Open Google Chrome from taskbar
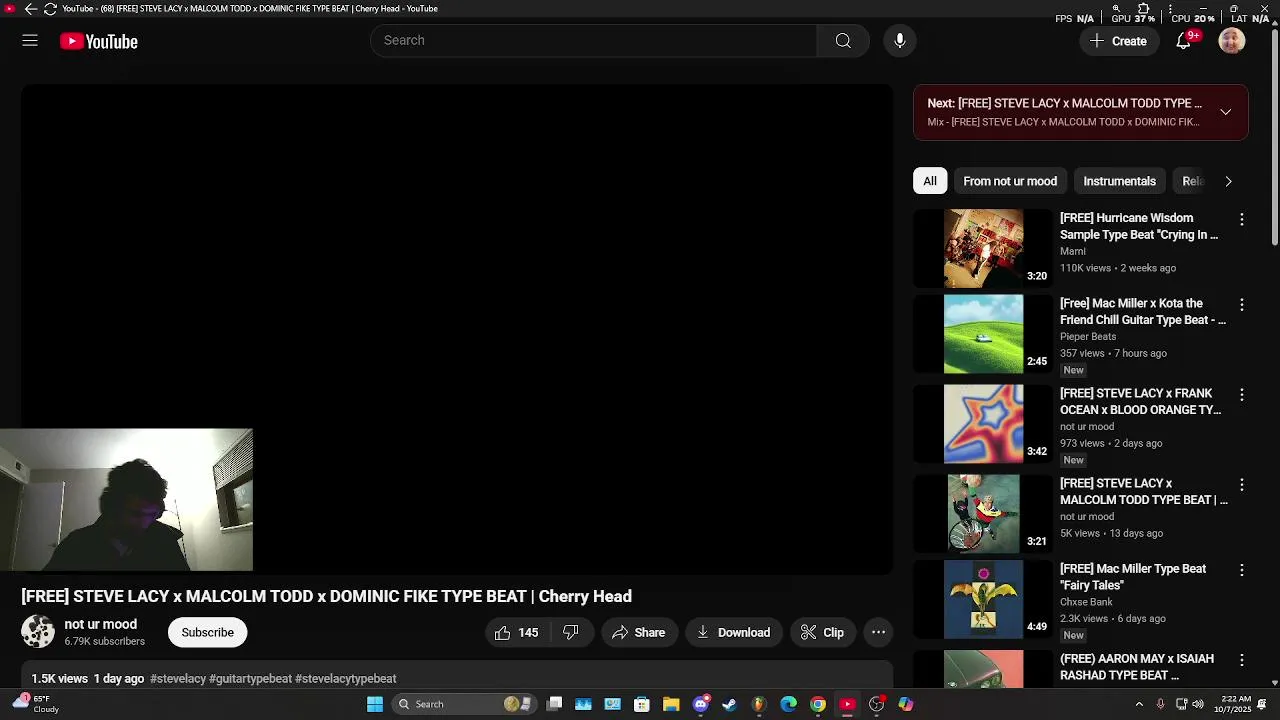This screenshot has height=720, width=1280. click(818, 704)
